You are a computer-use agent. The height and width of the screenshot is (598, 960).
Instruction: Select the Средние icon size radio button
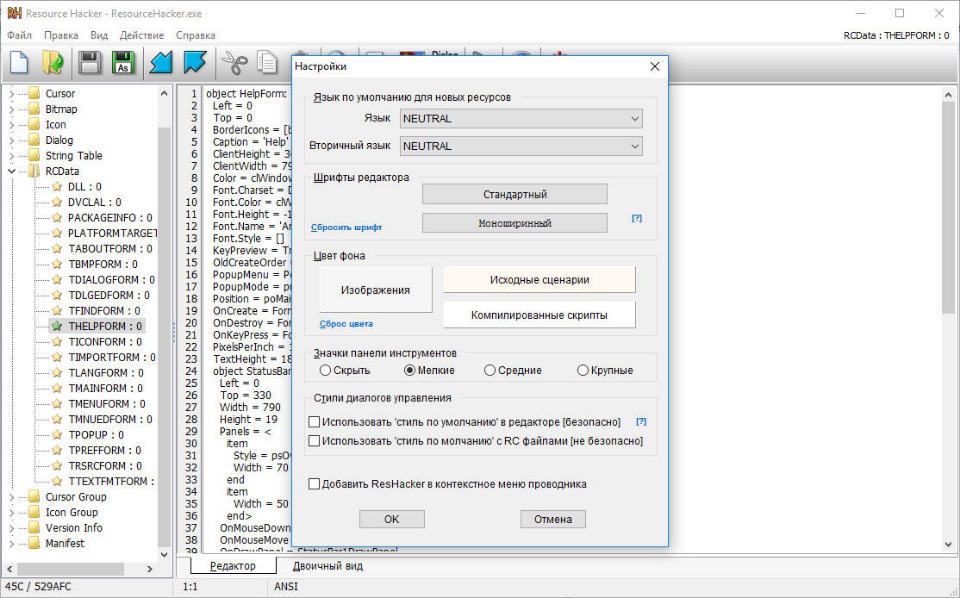click(489, 370)
